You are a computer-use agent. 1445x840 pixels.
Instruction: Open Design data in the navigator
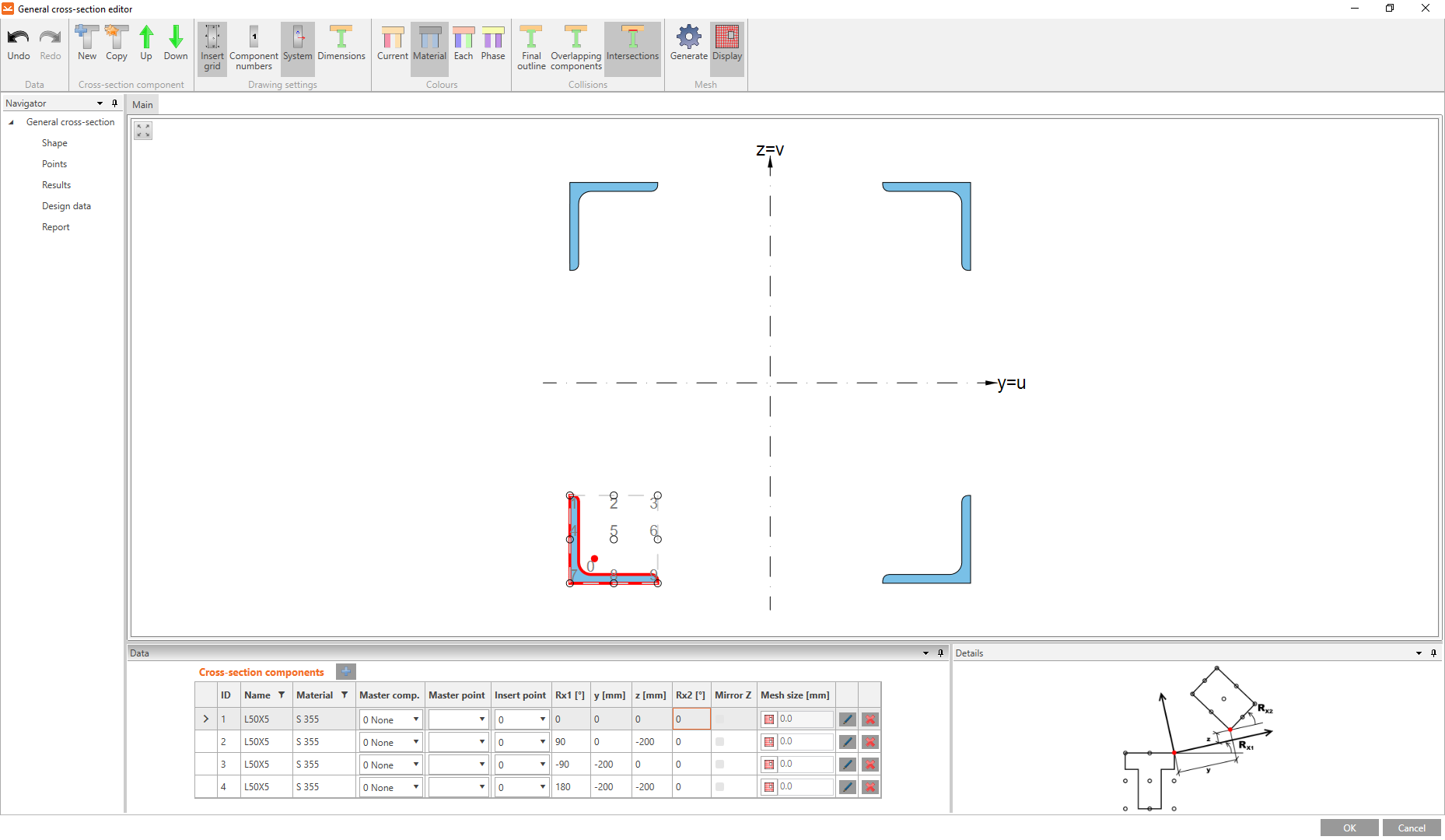(x=67, y=206)
